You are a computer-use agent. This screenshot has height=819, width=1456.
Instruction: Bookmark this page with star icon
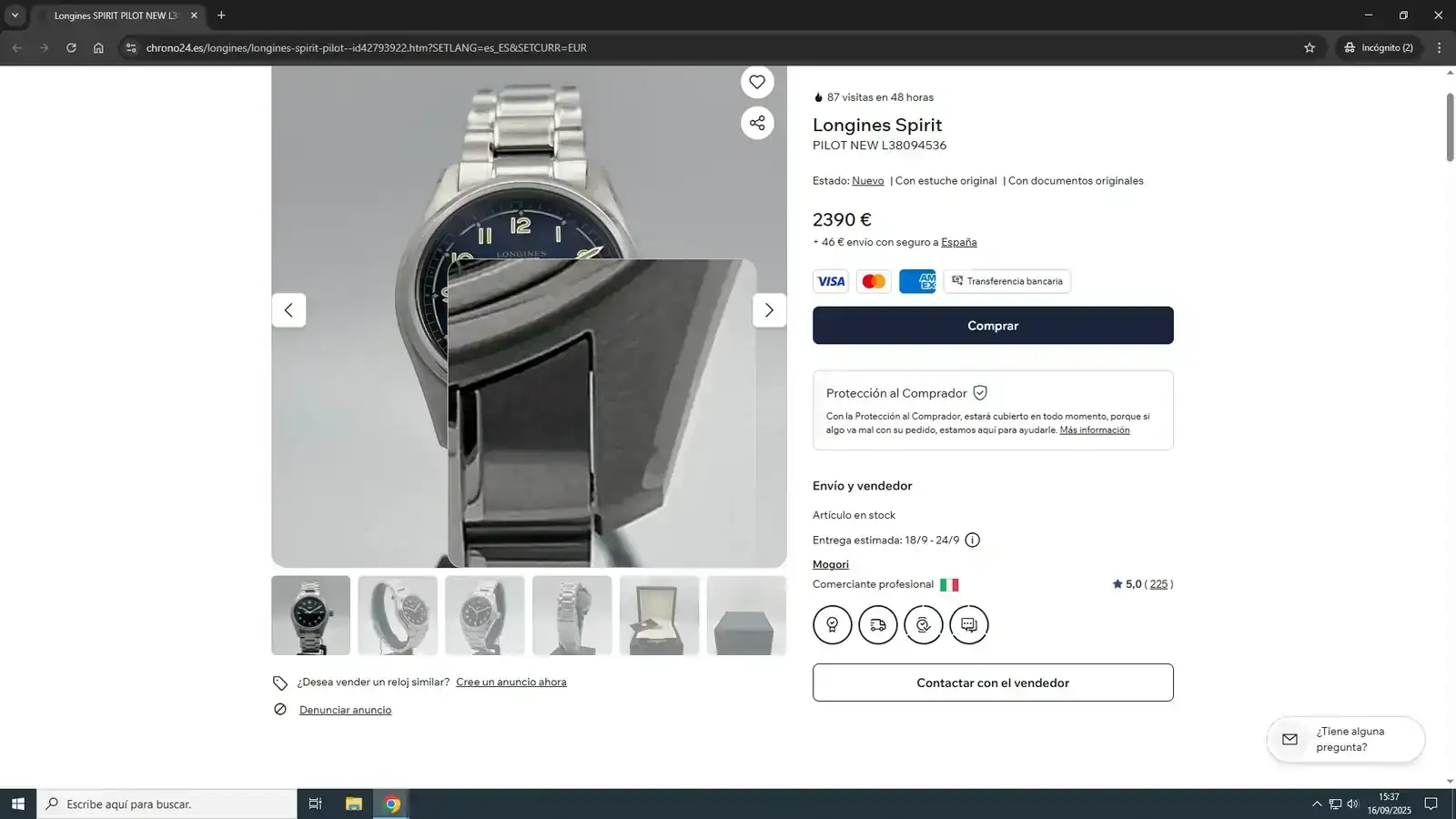coord(1309,47)
